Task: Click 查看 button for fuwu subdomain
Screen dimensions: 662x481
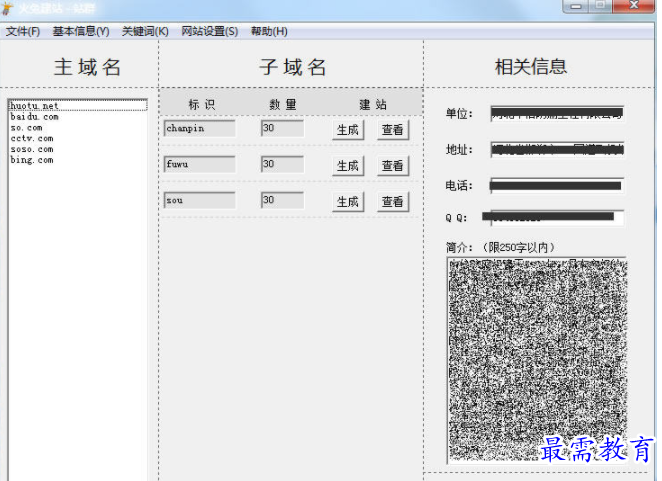Action: click(393, 166)
